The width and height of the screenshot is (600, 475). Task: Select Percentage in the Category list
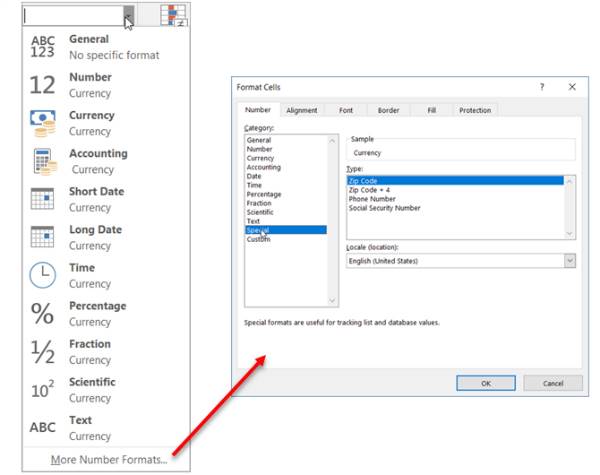[x=286, y=194]
